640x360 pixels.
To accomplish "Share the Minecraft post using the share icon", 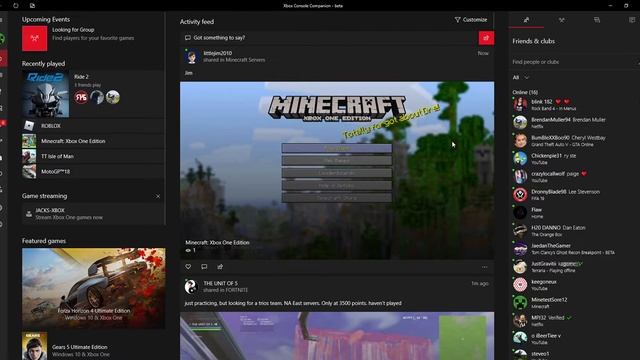I will coord(220,267).
